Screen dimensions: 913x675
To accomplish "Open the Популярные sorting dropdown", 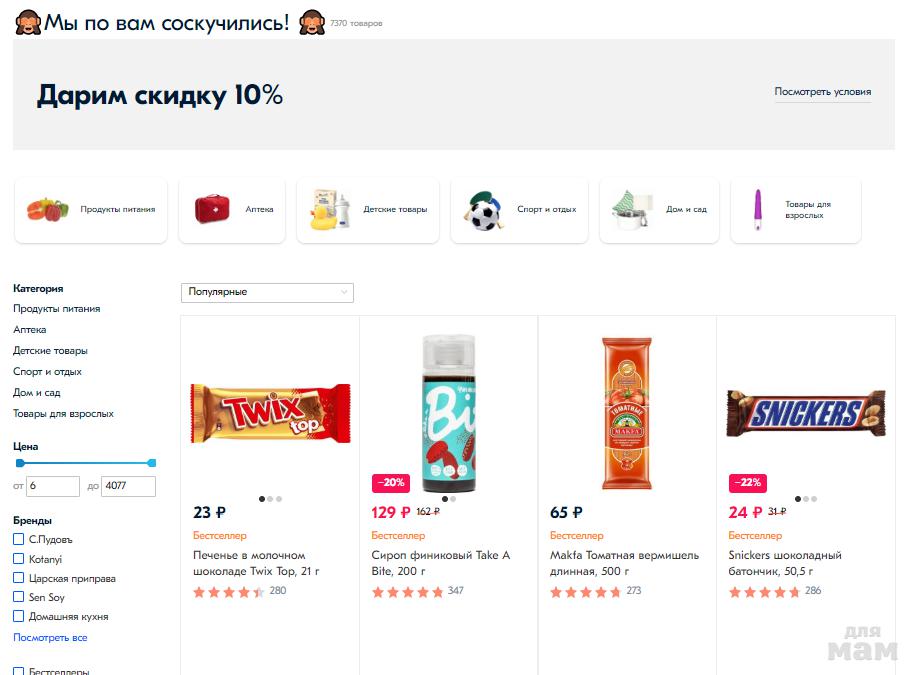I will pyautogui.click(x=267, y=292).
